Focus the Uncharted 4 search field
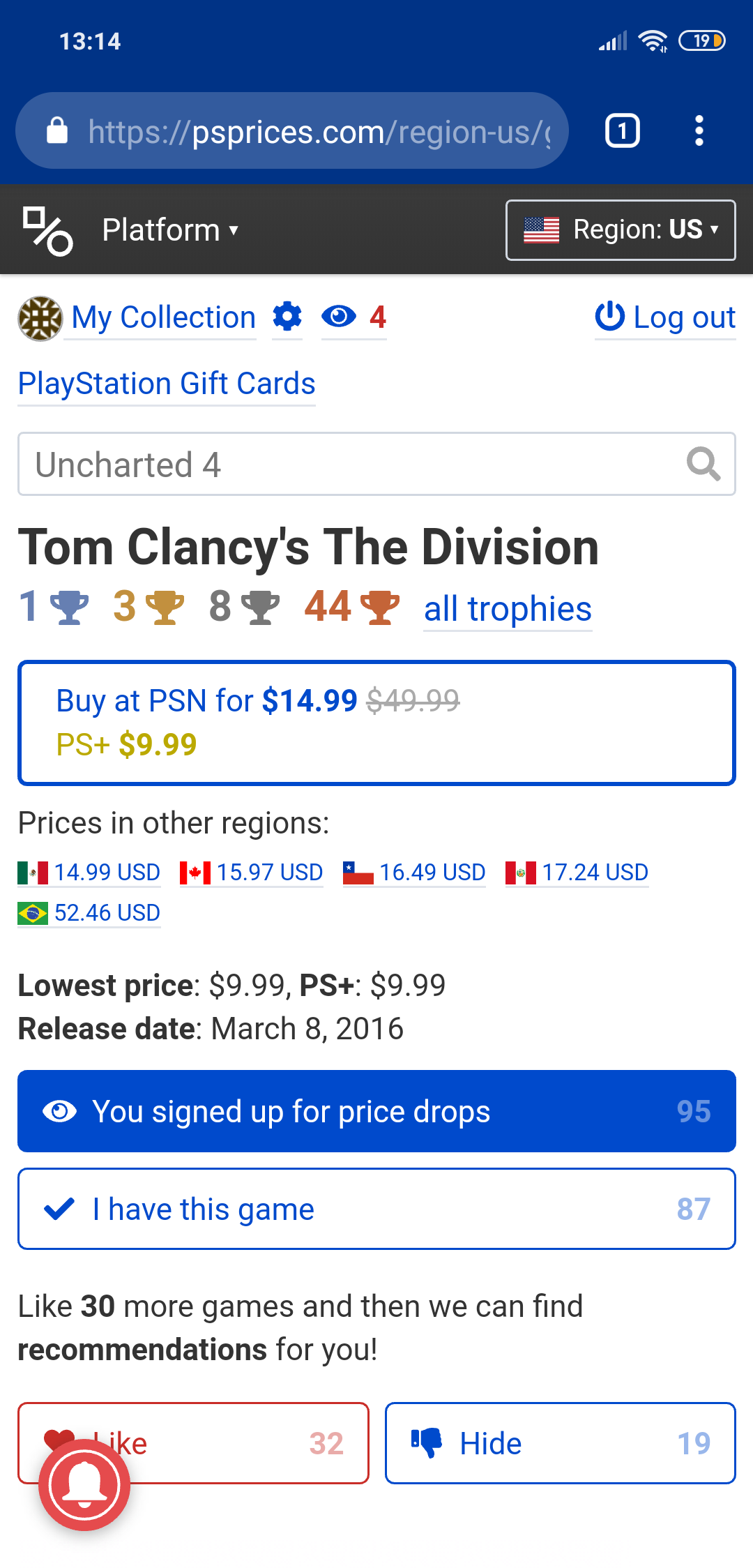Image resolution: width=753 pixels, height=1568 pixels. click(349, 465)
